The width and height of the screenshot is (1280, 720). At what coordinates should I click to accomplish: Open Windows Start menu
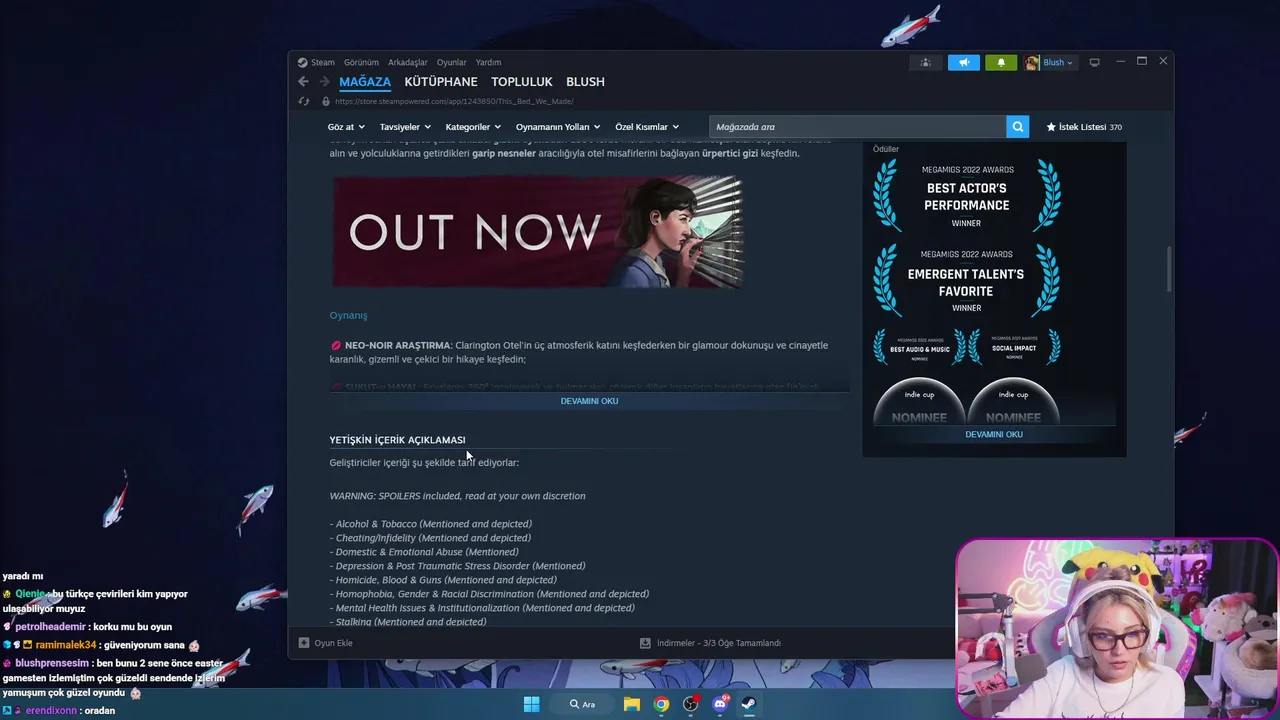531,704
